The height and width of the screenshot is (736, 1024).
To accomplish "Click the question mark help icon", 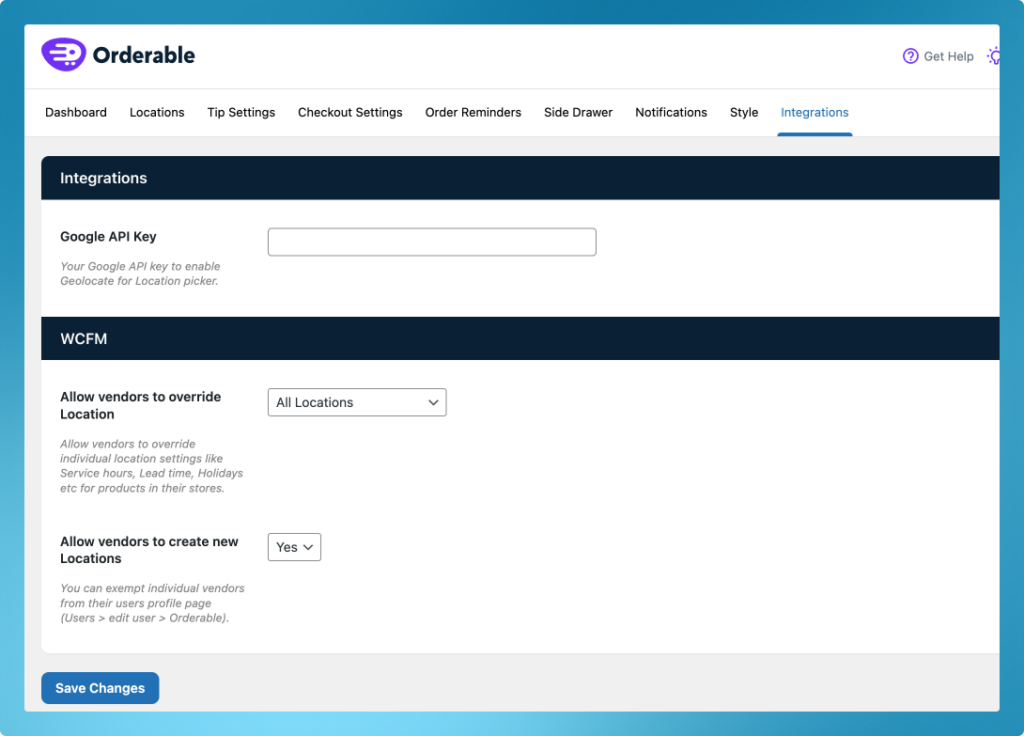I will [x=909, y=56].
